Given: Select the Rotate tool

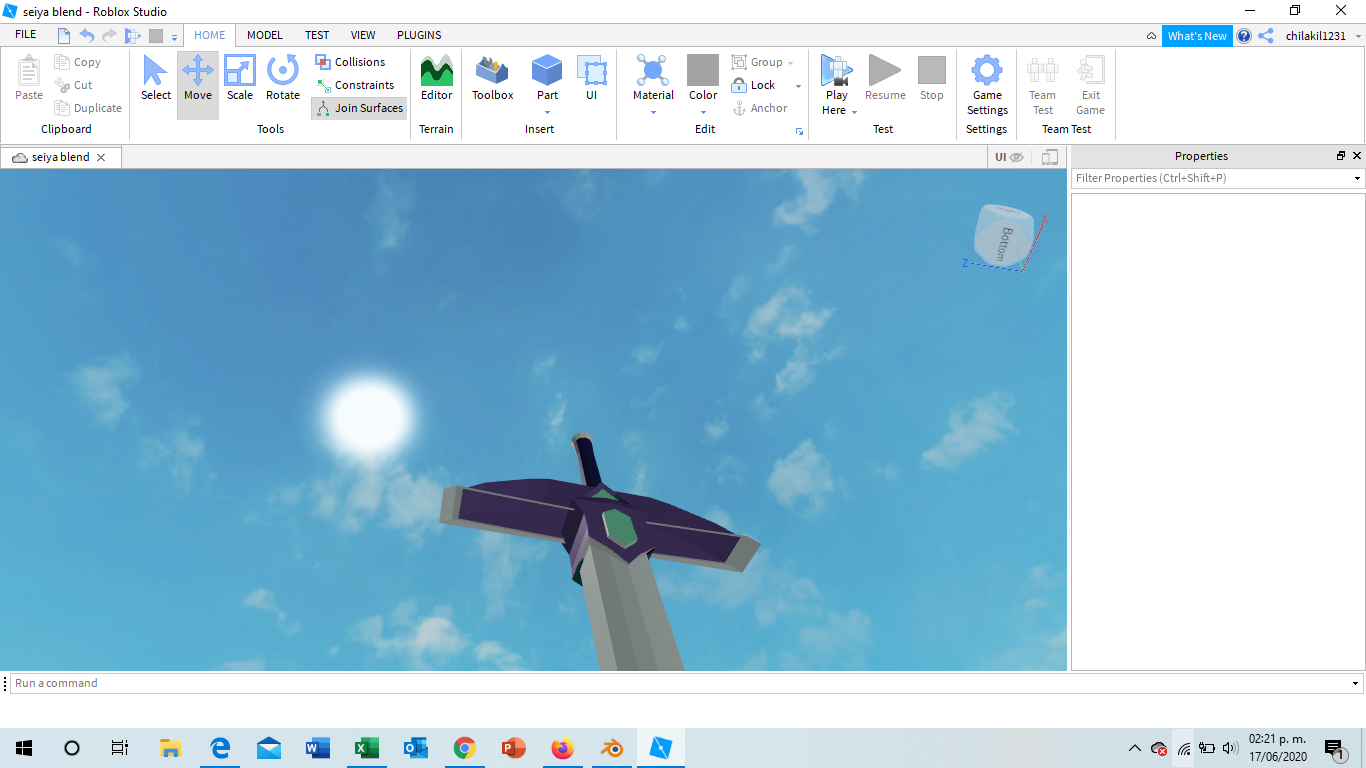Looking at the screenshot, I should click(283, 78).
